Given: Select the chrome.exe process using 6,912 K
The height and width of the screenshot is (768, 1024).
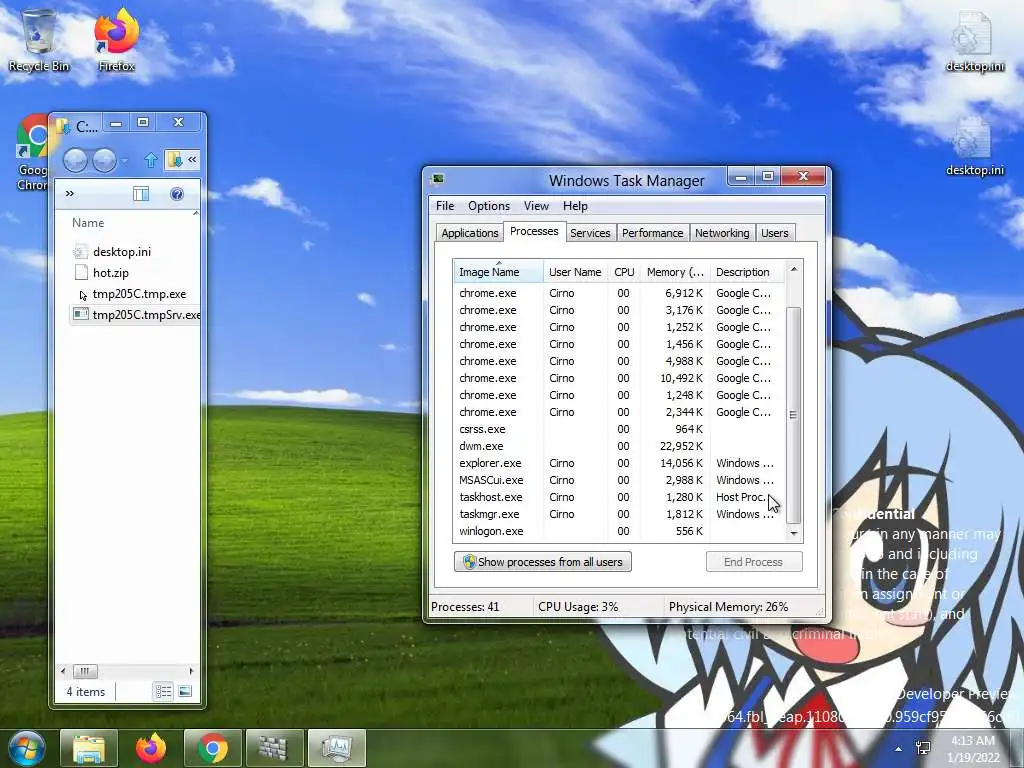Looking at the screenshot, I should pyautogui.click(x=619, y=293).
